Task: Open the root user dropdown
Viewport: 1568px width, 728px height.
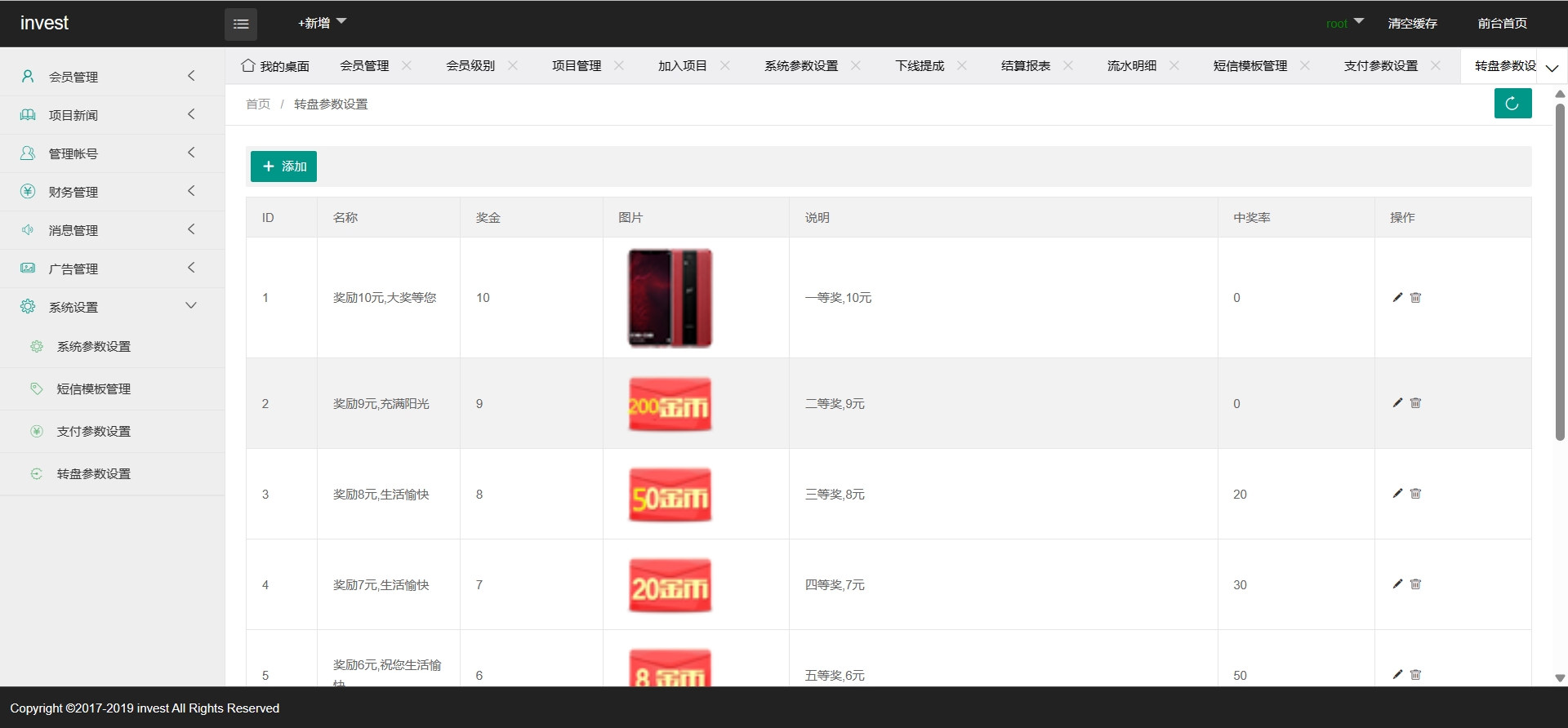Action: point(1344,24)
